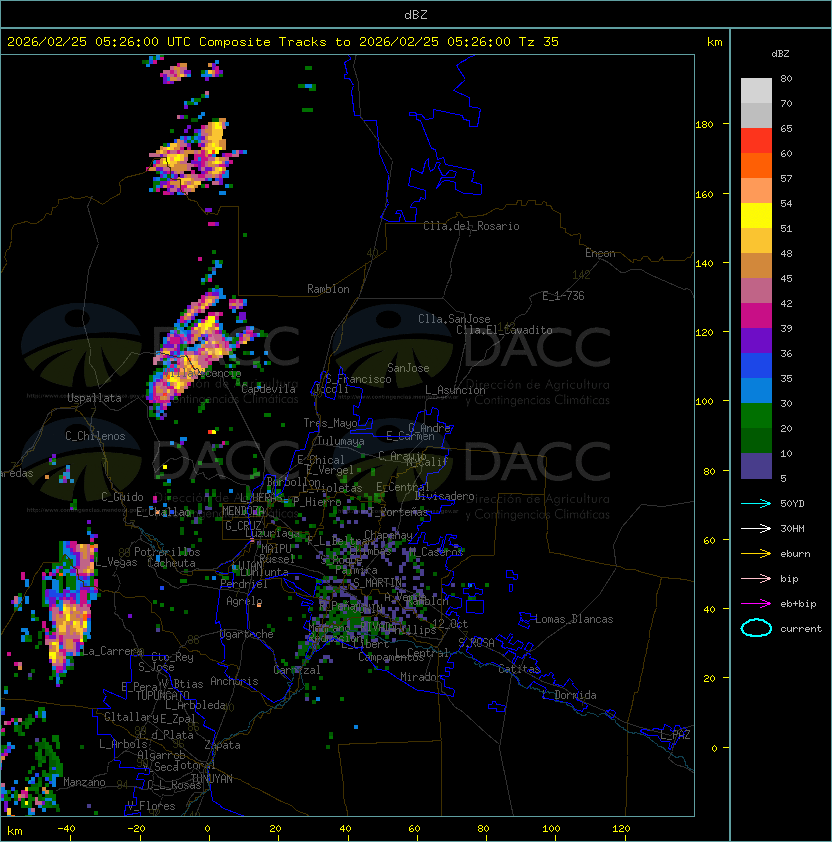
Task: Click the light blue 30-35 dBZ swatch
Action: pyautogui.click(x=756, y=391)
